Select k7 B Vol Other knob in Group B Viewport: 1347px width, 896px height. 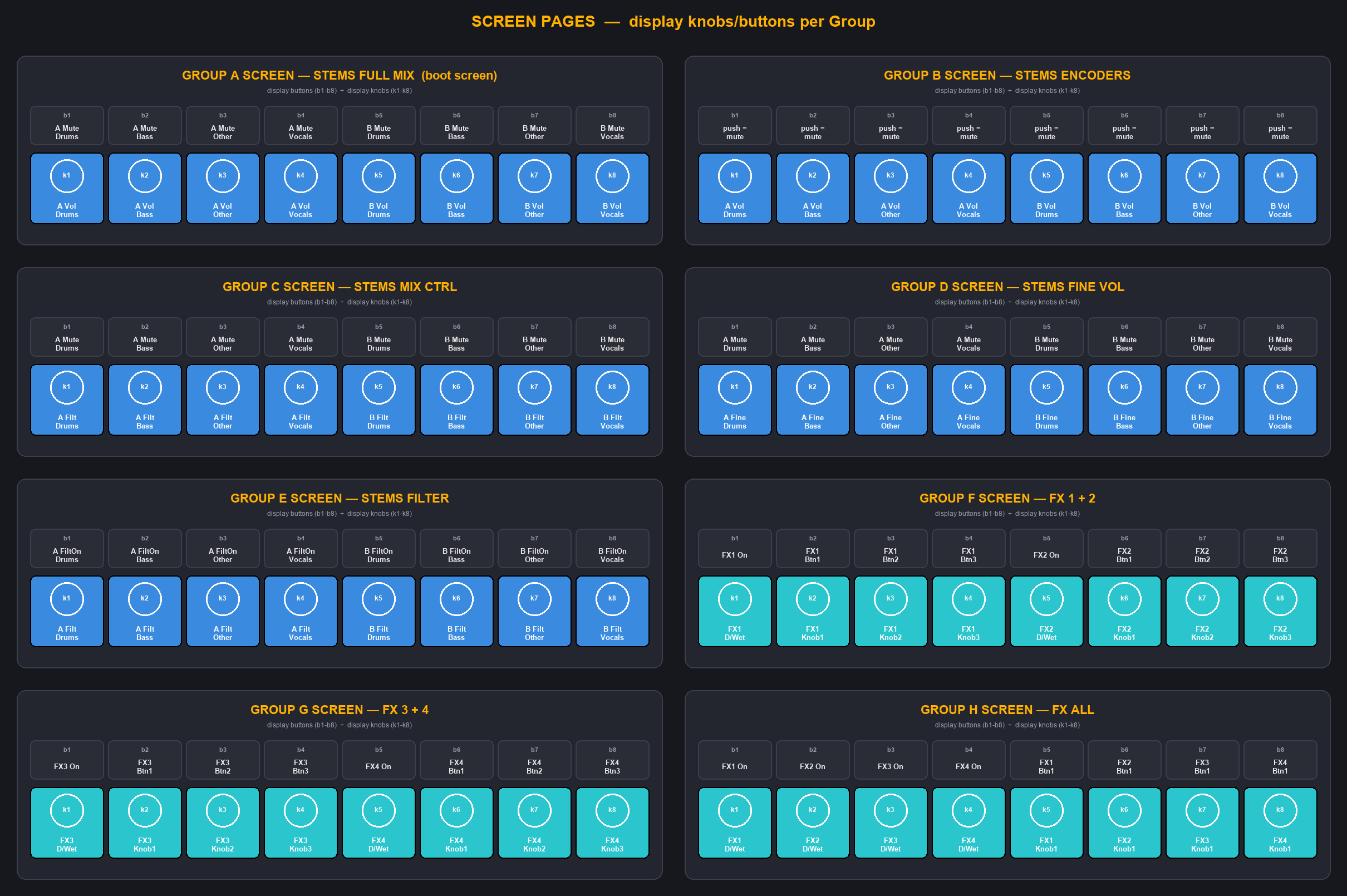[x=1202, y=188]
